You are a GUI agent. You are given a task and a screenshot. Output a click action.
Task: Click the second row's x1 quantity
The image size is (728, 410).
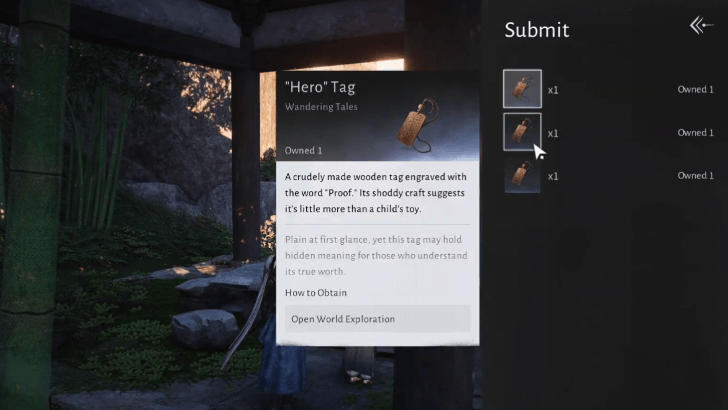click(552, 134)
